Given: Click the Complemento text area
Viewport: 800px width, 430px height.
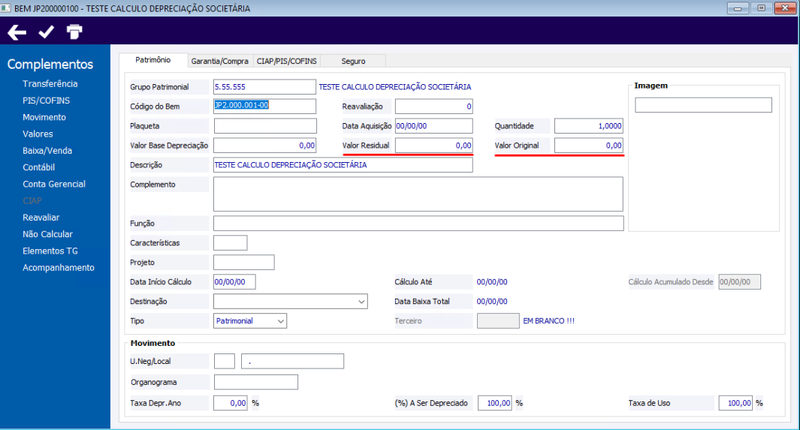Looking at the screenshot, I should pos(418,194).
